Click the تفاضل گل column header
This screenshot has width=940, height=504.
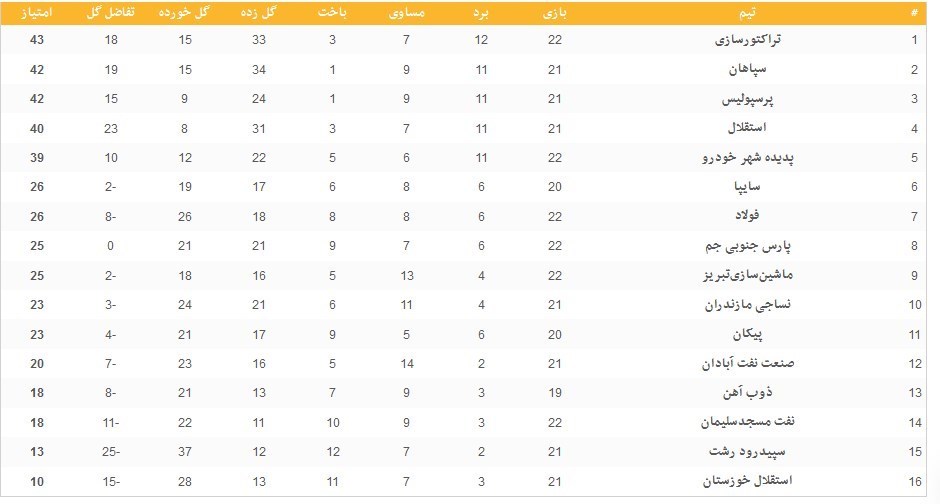[110, 13]
